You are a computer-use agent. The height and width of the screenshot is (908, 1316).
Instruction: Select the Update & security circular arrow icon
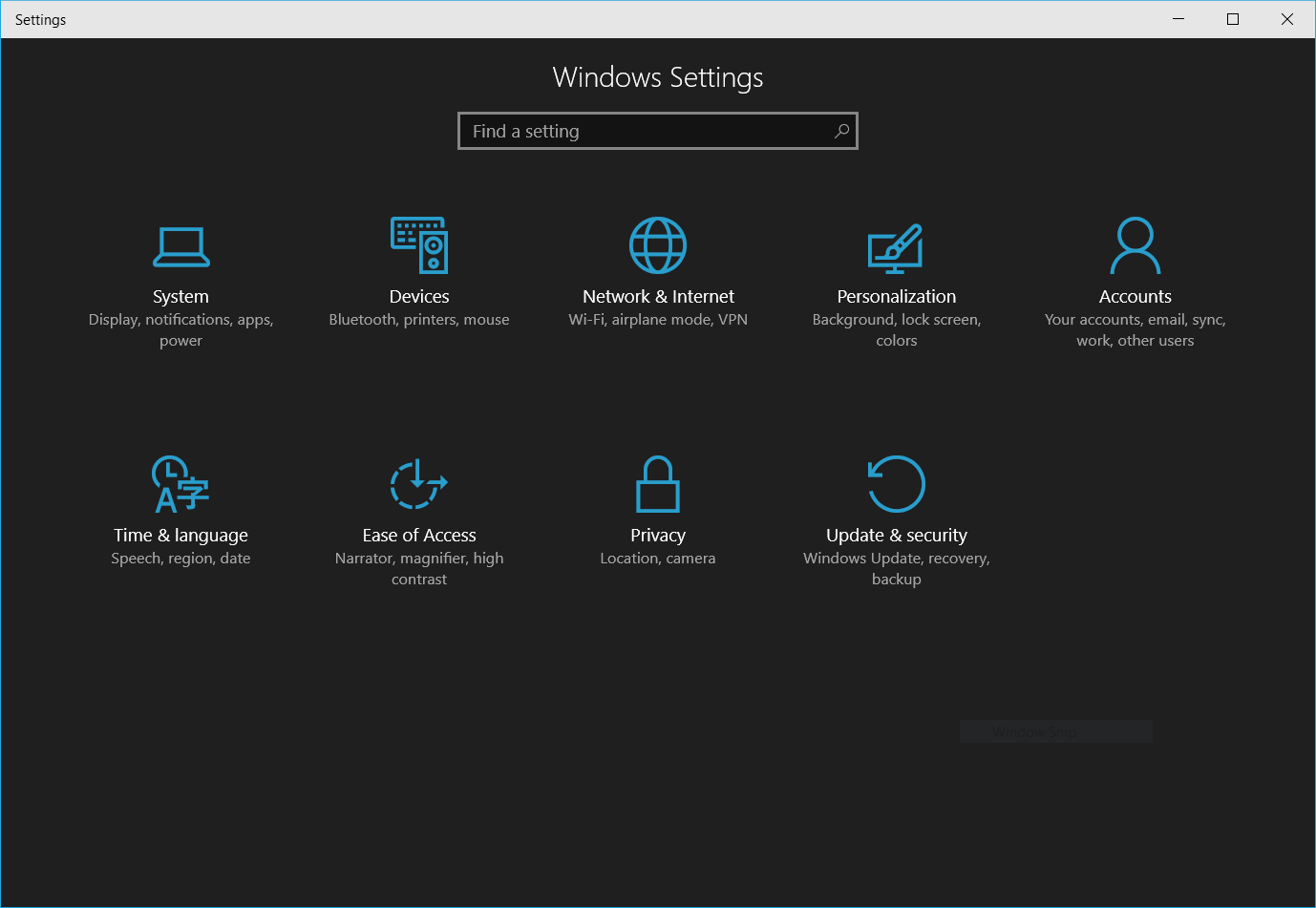tap(896, 484)
